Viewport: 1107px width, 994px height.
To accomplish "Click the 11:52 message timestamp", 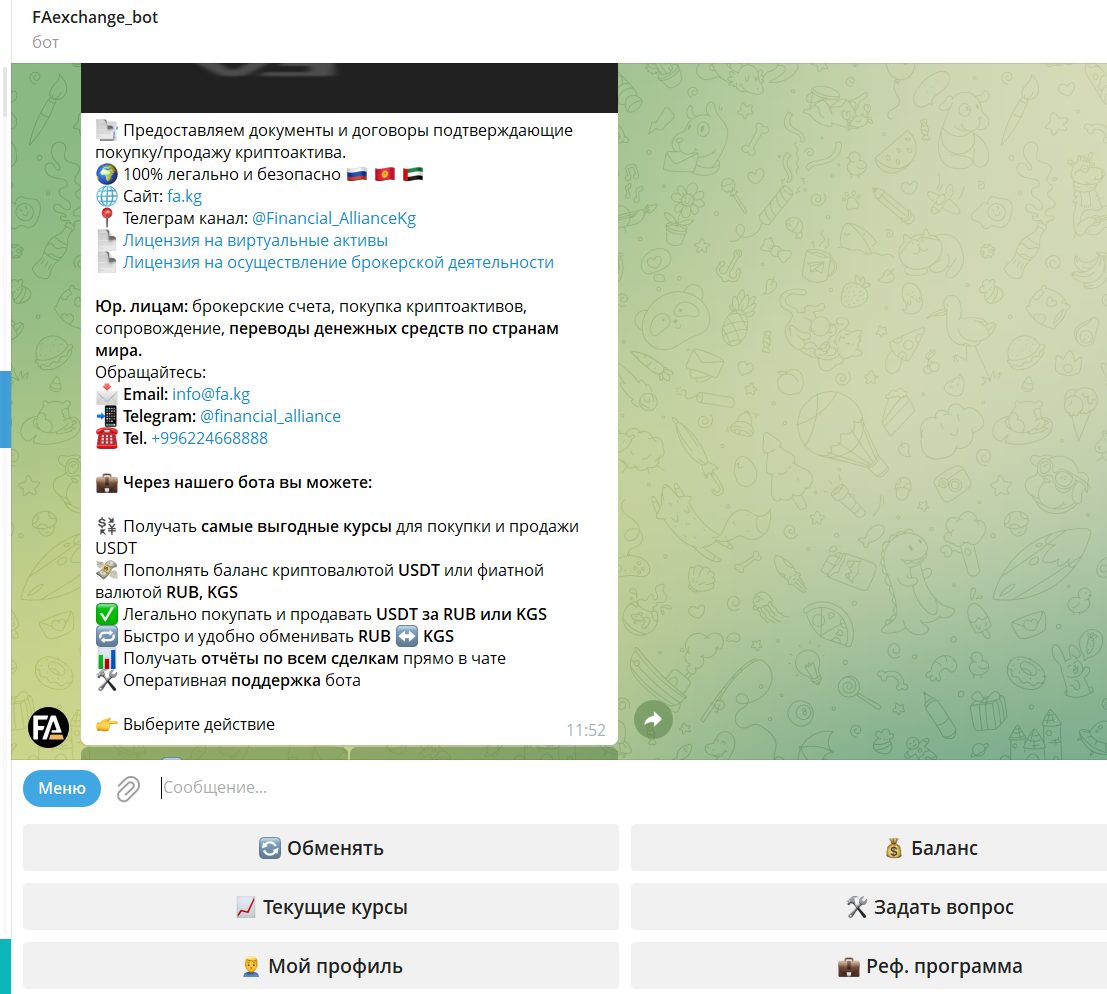I will 586,730.
